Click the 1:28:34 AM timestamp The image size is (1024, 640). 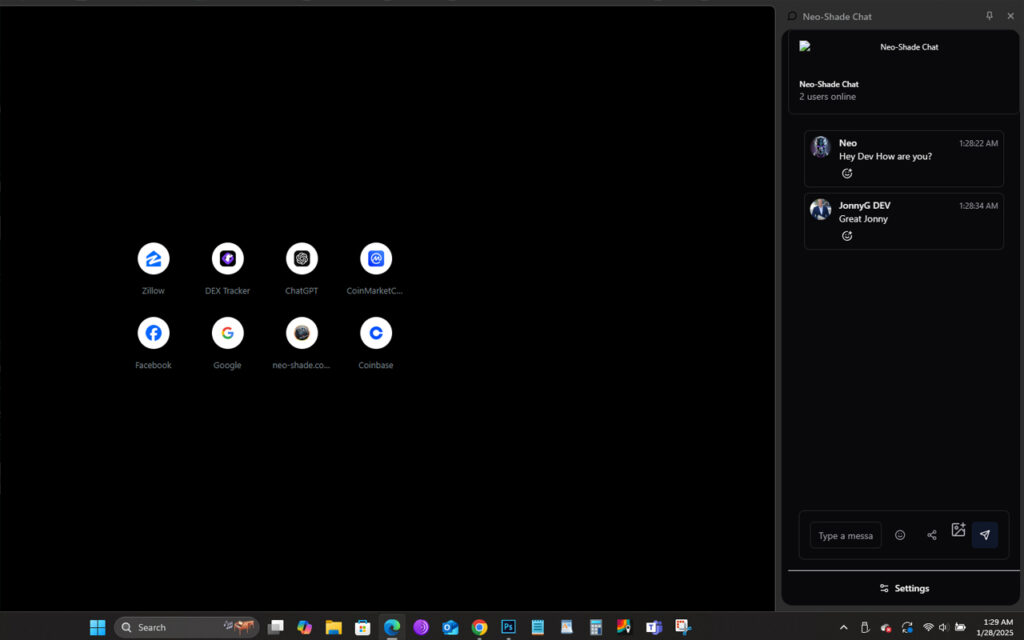[x=978, y=206]
